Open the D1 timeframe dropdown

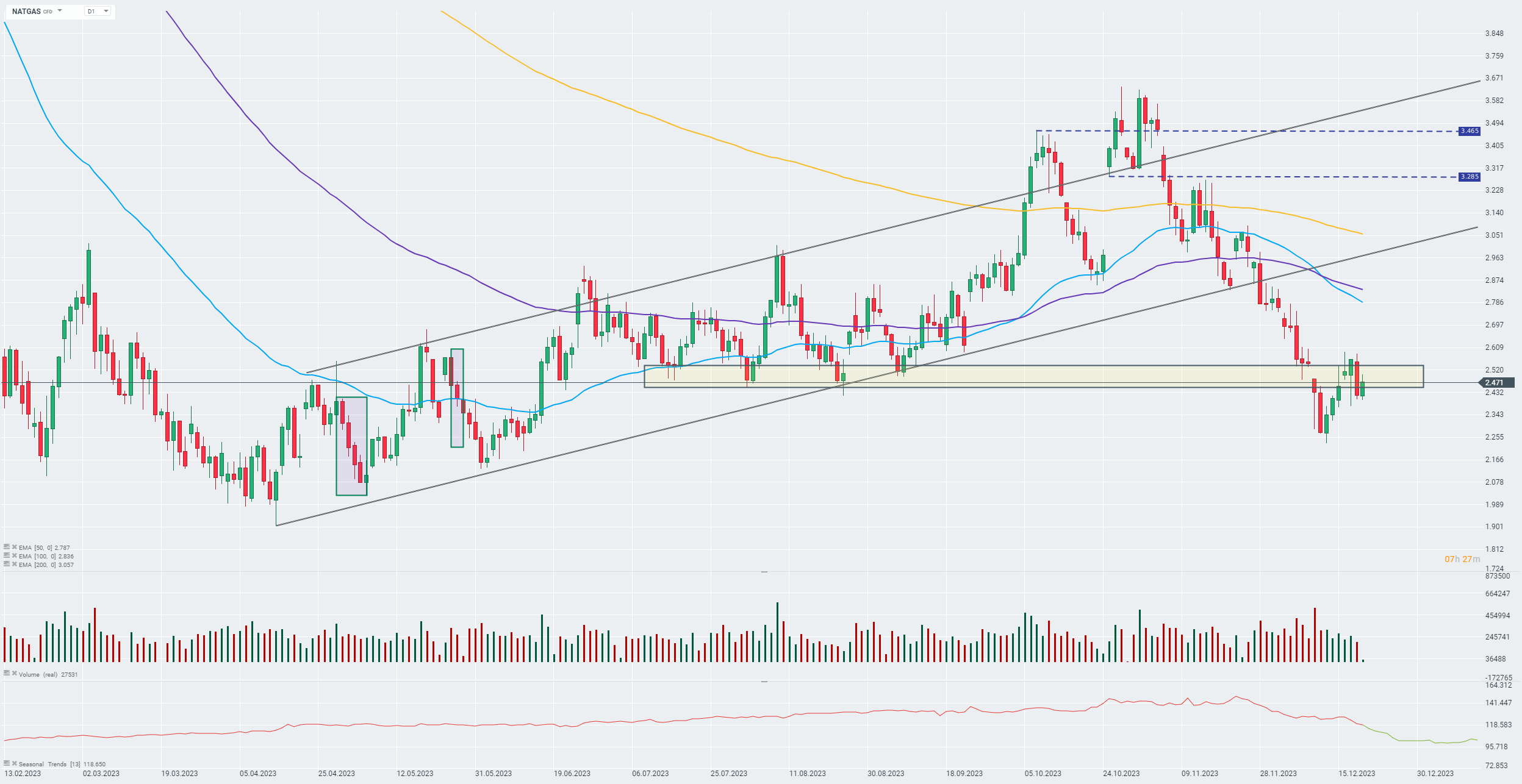[x=98, y=11]
